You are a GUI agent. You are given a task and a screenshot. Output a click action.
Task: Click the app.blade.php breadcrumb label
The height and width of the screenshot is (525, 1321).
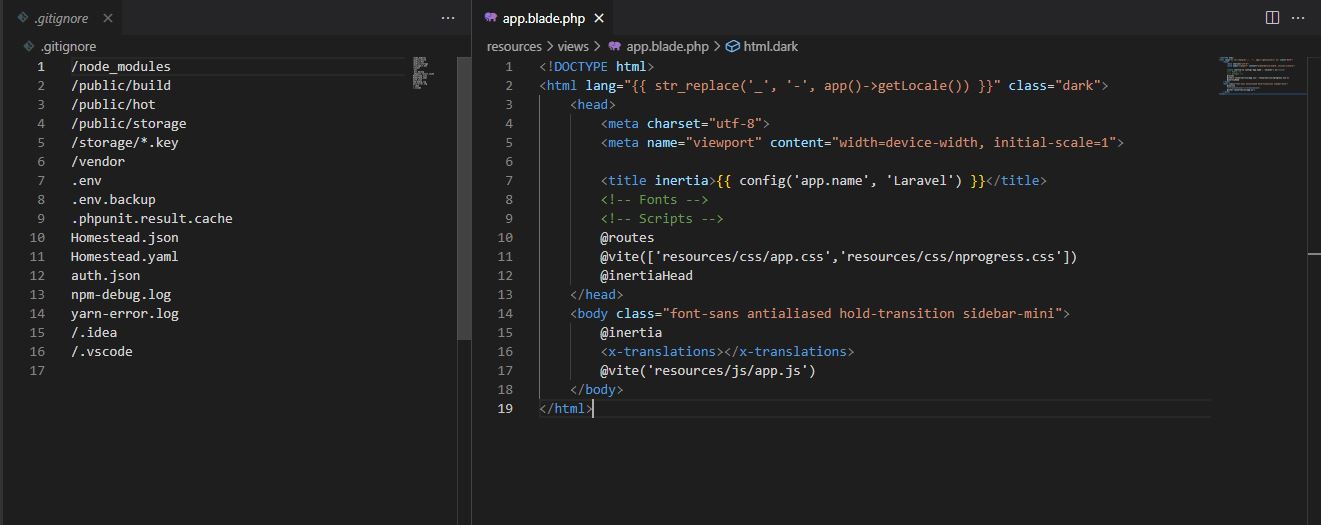coord(667,46)
